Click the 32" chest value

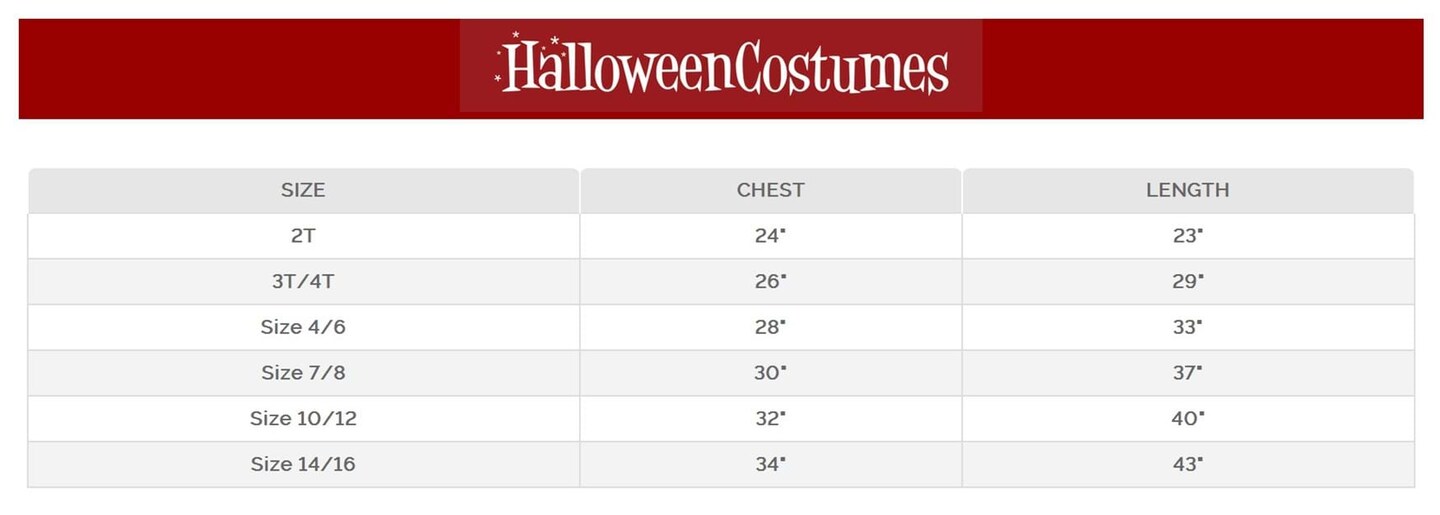tap(770, 419)
